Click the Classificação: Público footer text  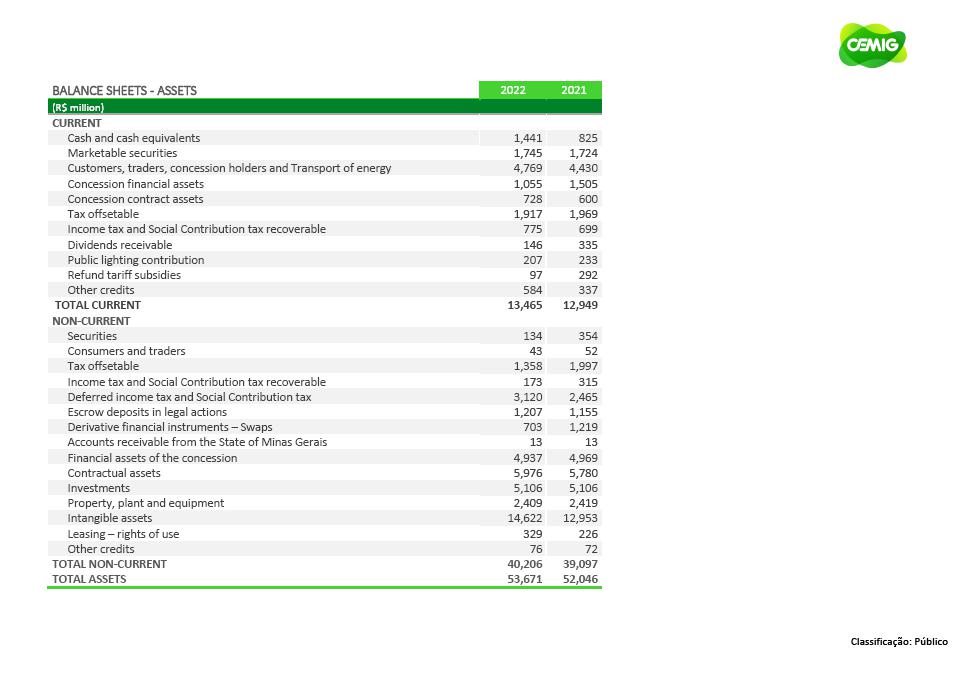tap(898, 642)
